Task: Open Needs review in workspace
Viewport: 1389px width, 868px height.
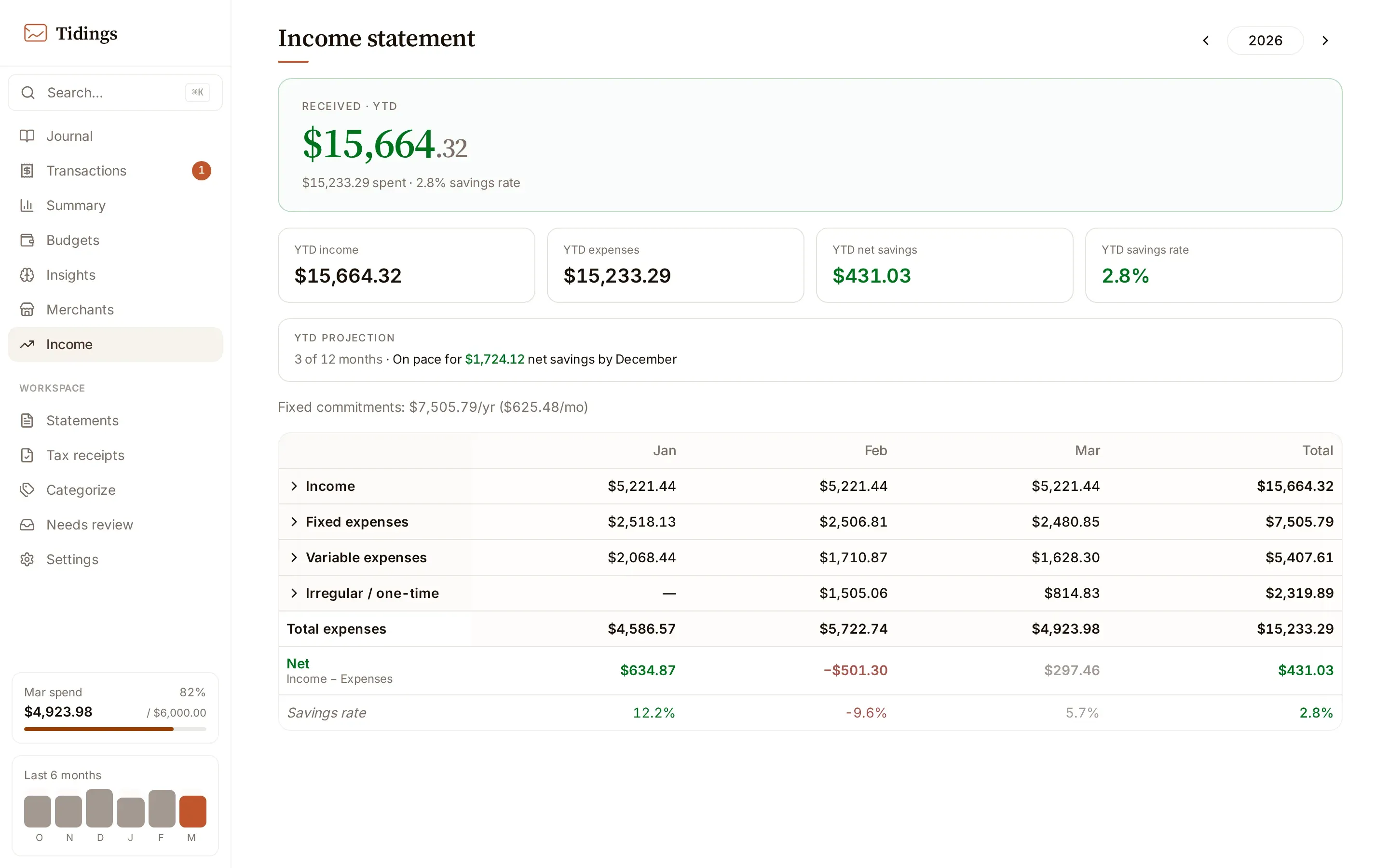Action: 115,525
